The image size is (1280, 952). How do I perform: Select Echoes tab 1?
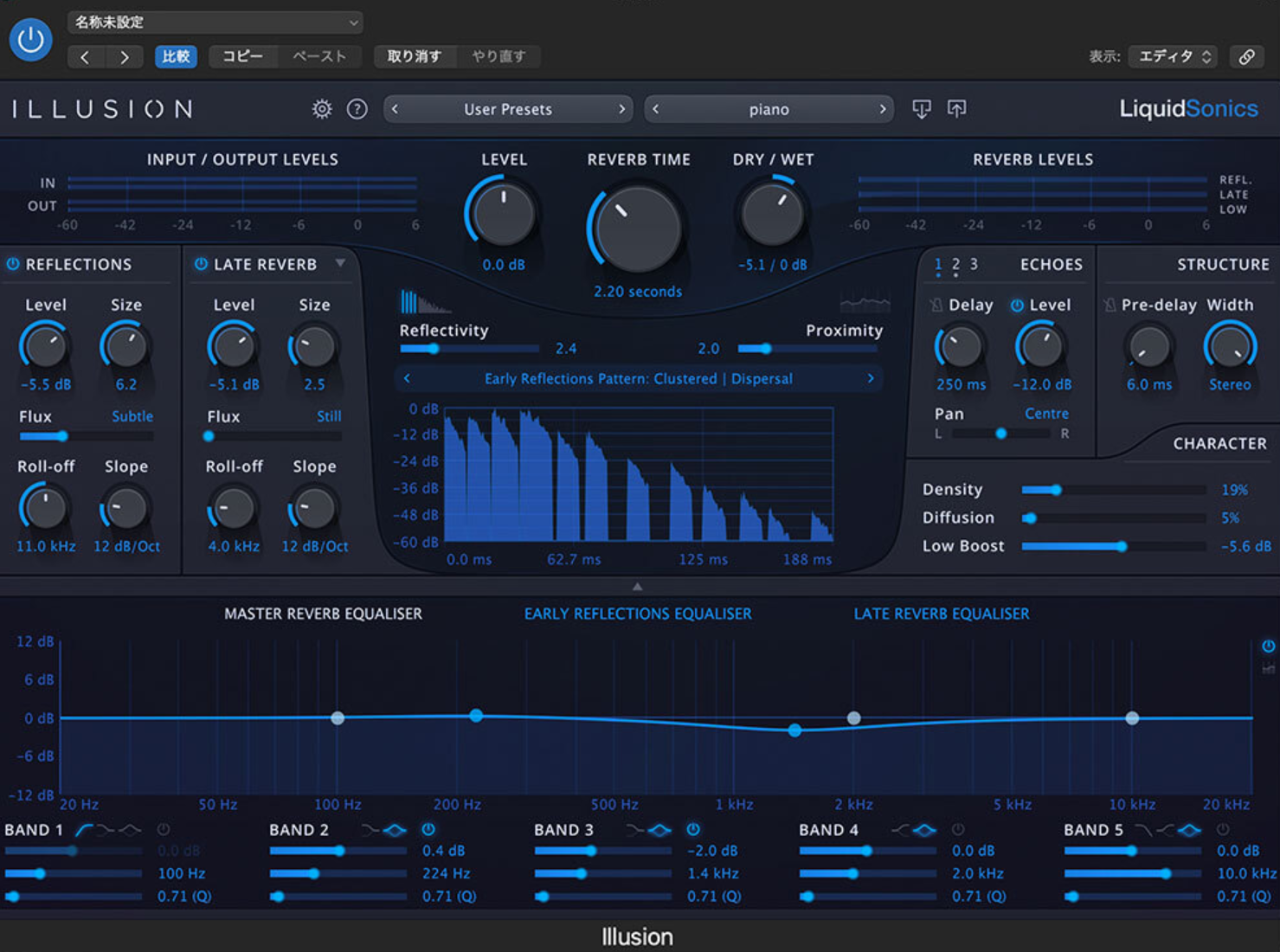click(938, 265)
